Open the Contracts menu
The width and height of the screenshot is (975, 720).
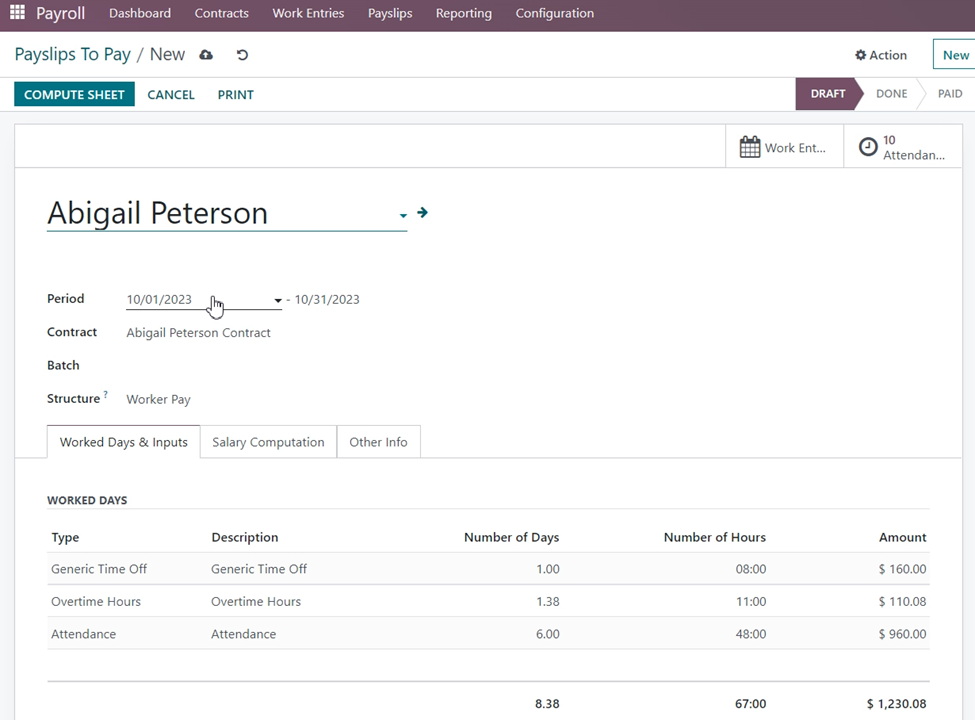point(221,13)
